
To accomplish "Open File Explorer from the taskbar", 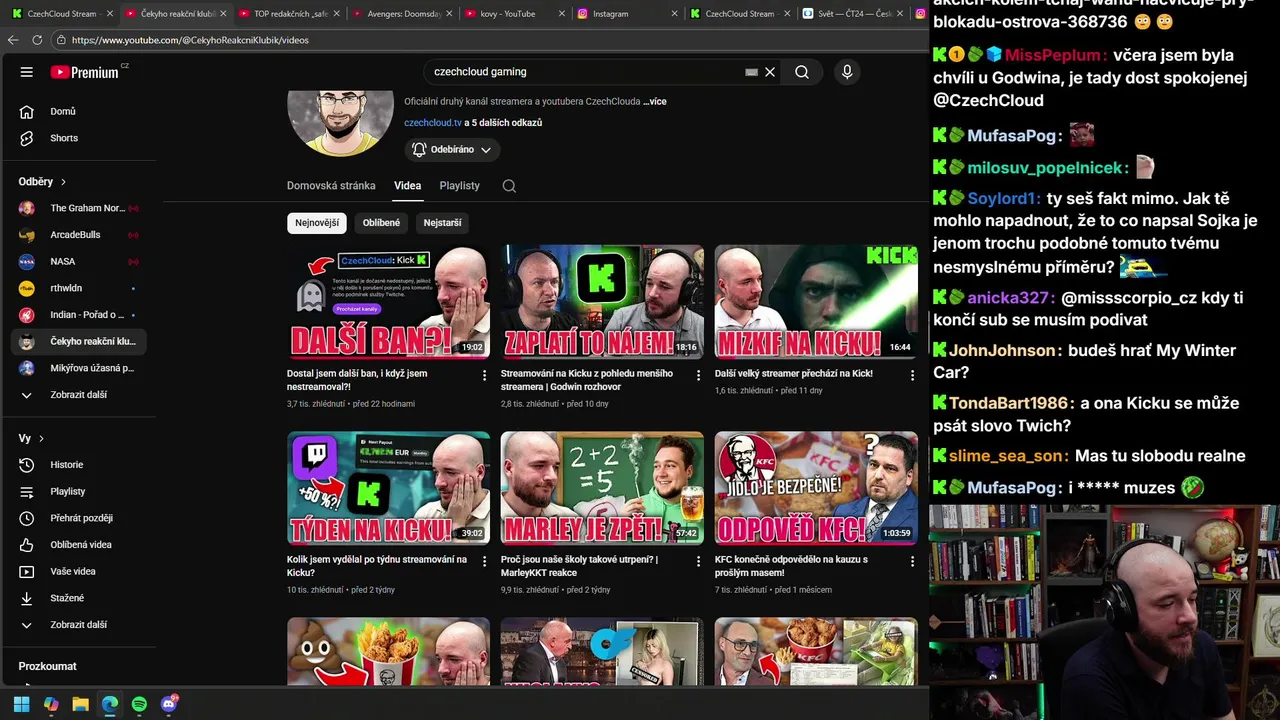I will pos(80,704).
